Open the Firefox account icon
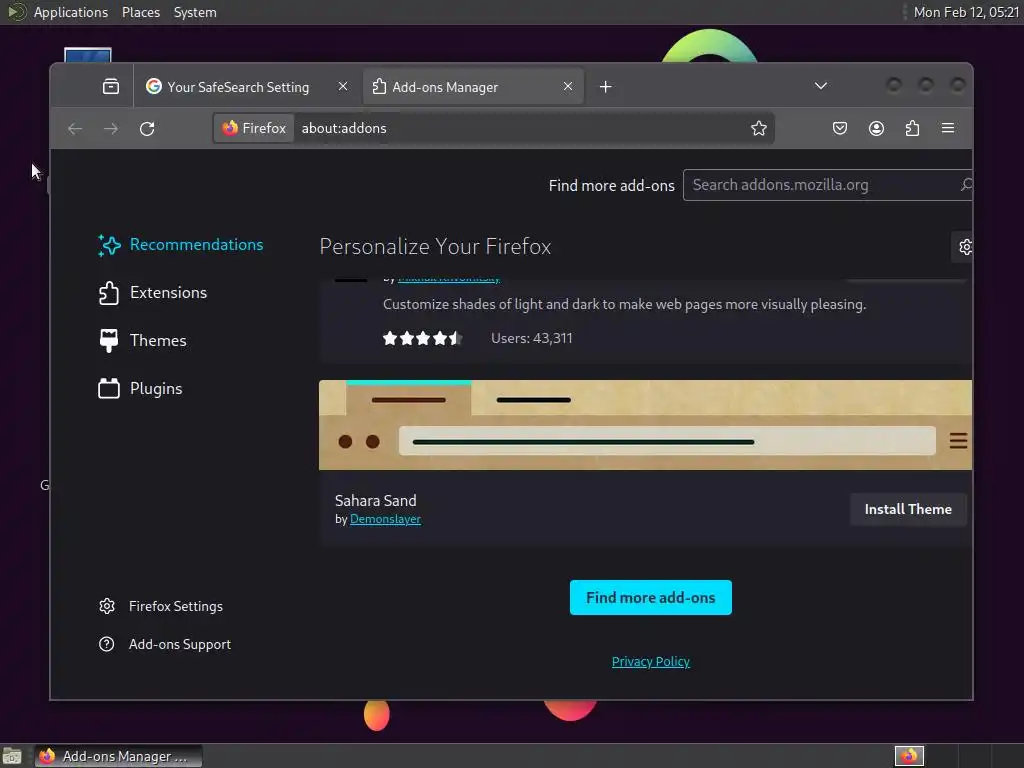This screenshot has height=768, width=1024. click(876, 128)
